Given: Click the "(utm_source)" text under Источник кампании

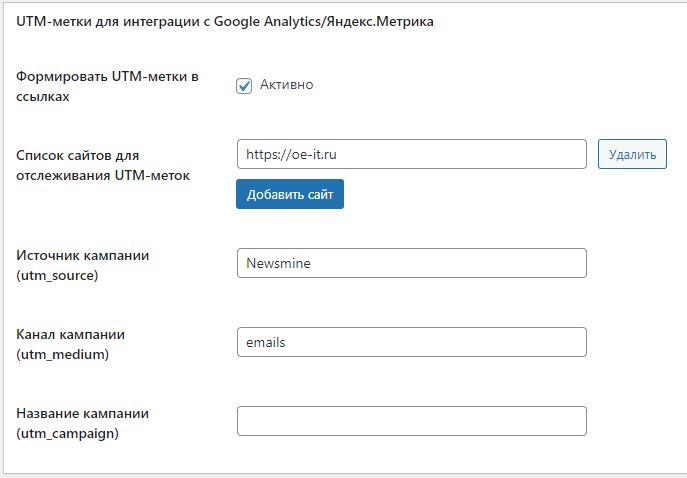Looking at the screenshot, I should (x=57, y=274).
